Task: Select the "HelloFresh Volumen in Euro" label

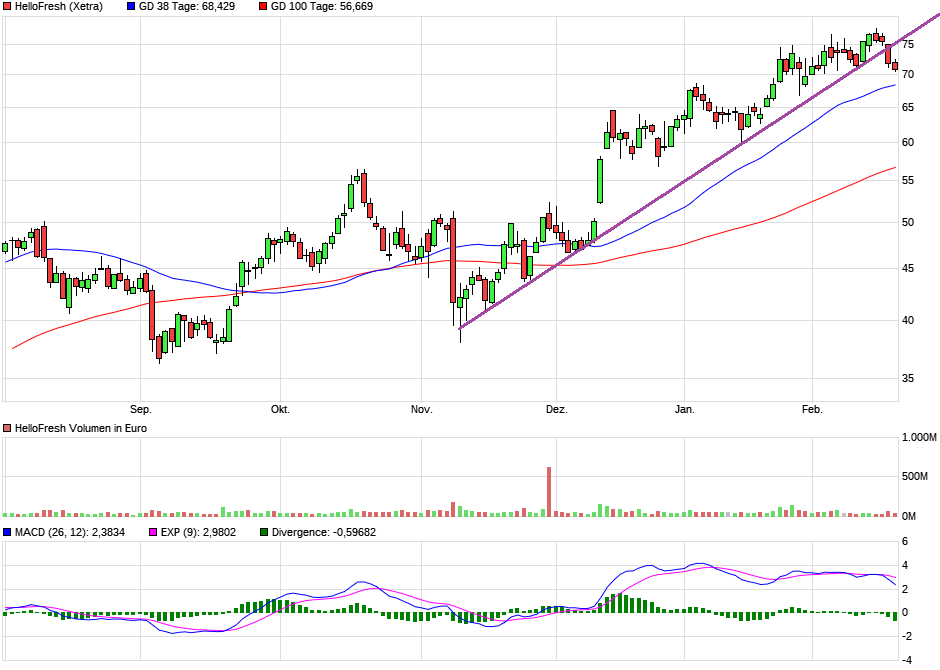Action: click(x=81, y=428)
